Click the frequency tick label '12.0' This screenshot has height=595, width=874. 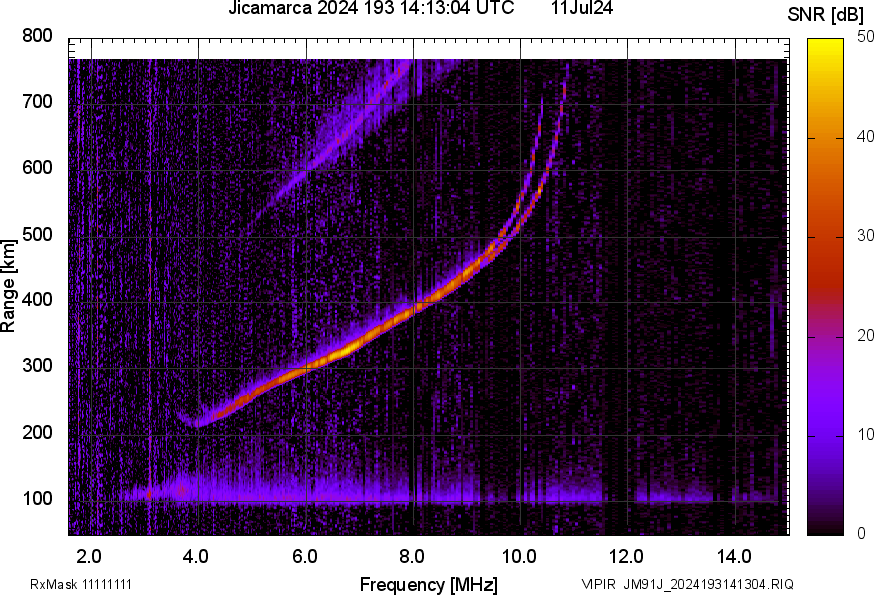coord(627,556)
